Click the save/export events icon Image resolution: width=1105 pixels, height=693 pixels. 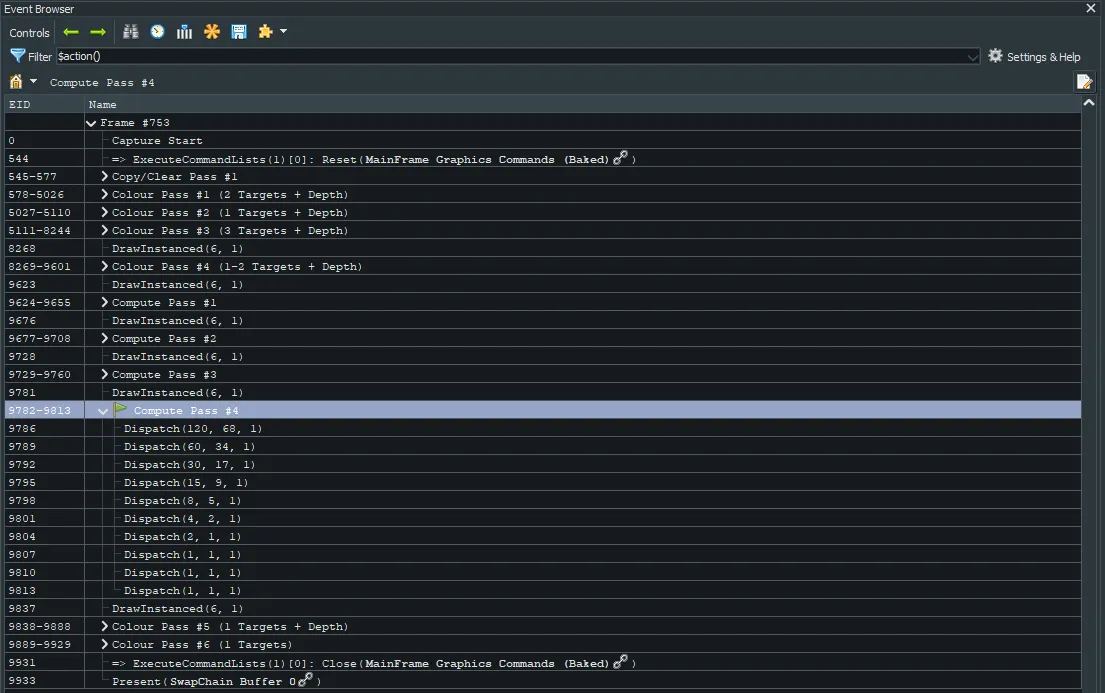click(238, 31)
